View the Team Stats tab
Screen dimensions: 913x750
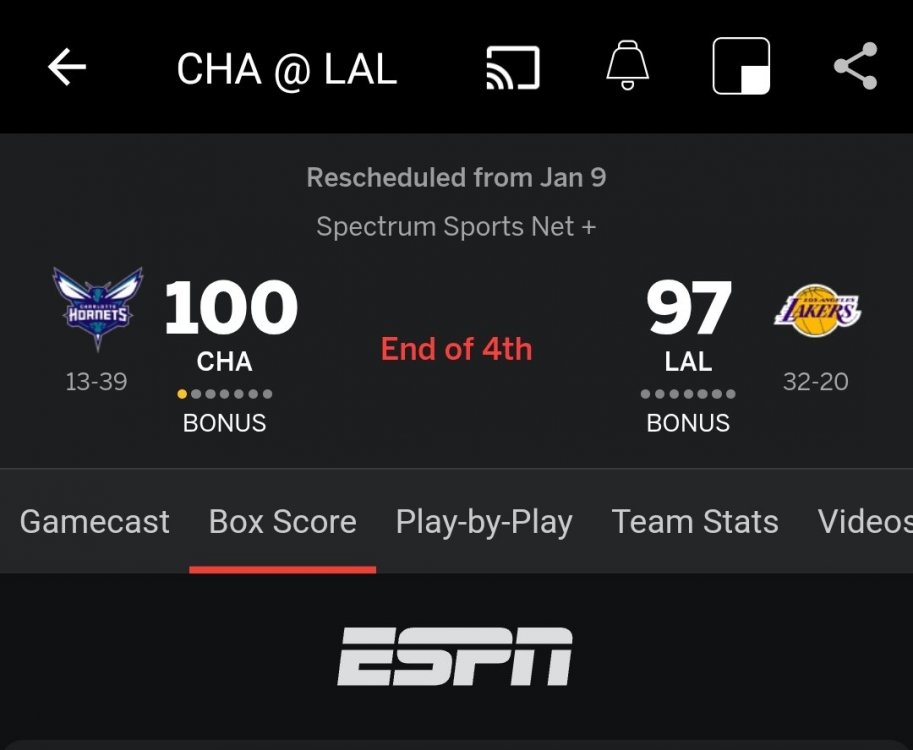pos(695,521)
